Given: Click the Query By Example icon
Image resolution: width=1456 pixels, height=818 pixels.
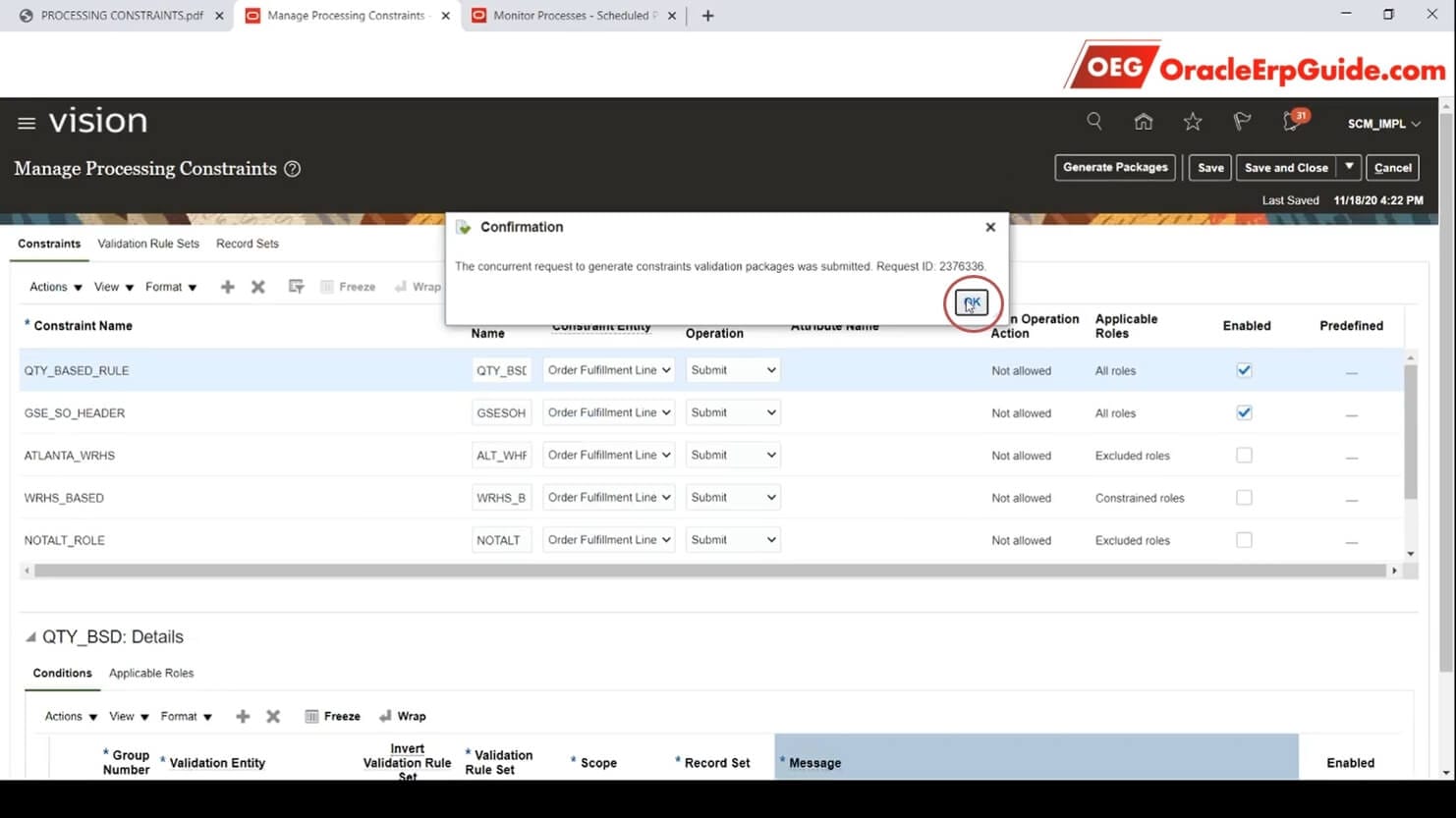Looking at the screenshot, I should pyautogui.click(x=296, y=287).
